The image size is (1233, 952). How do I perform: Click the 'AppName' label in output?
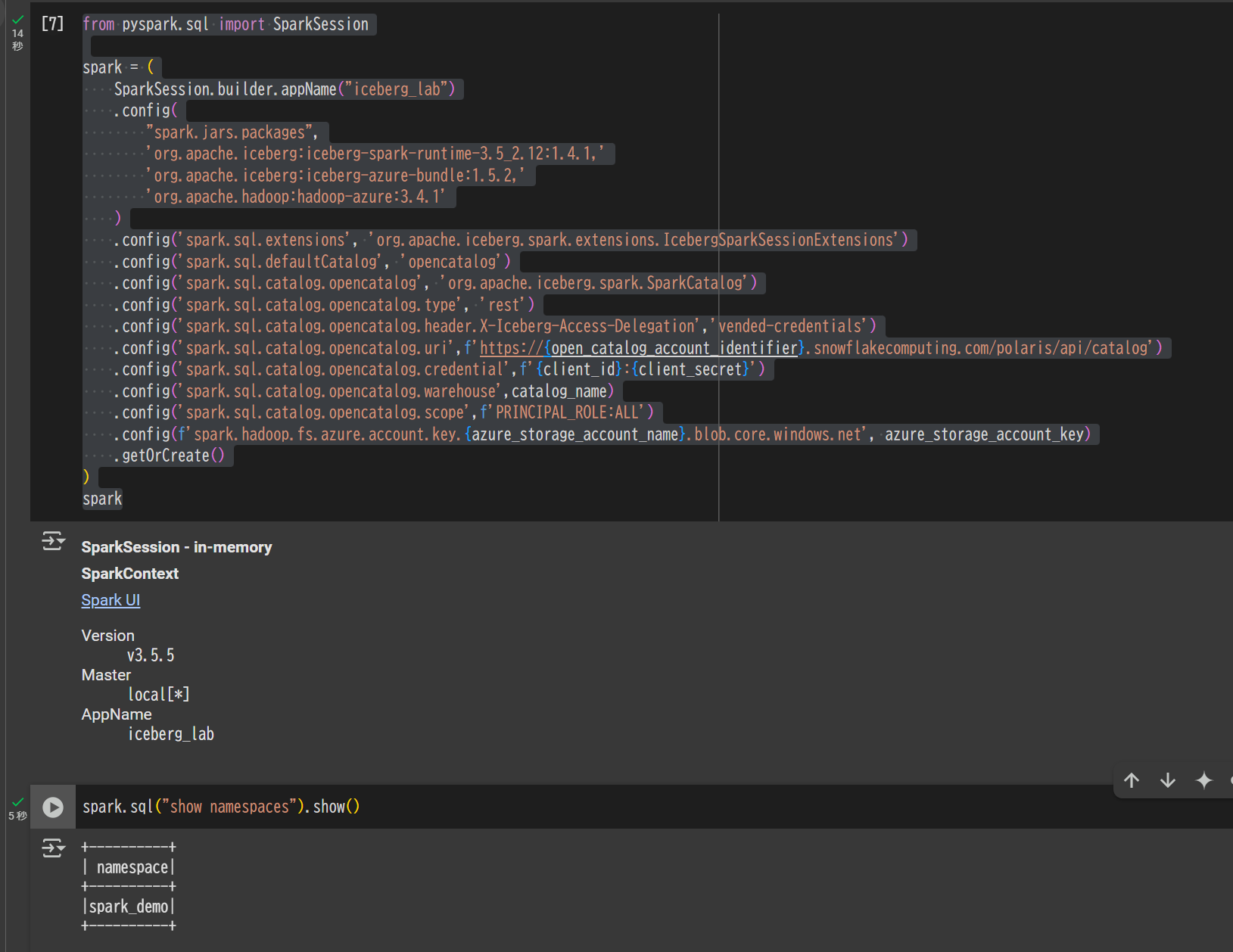117,714
